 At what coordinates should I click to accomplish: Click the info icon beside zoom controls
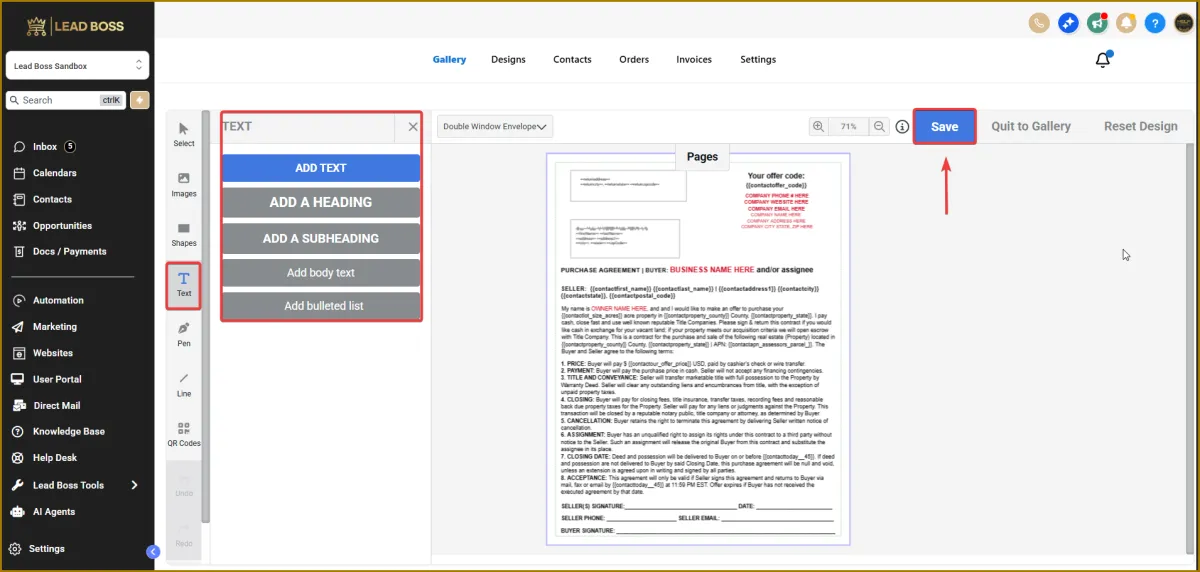click(902, 127)
